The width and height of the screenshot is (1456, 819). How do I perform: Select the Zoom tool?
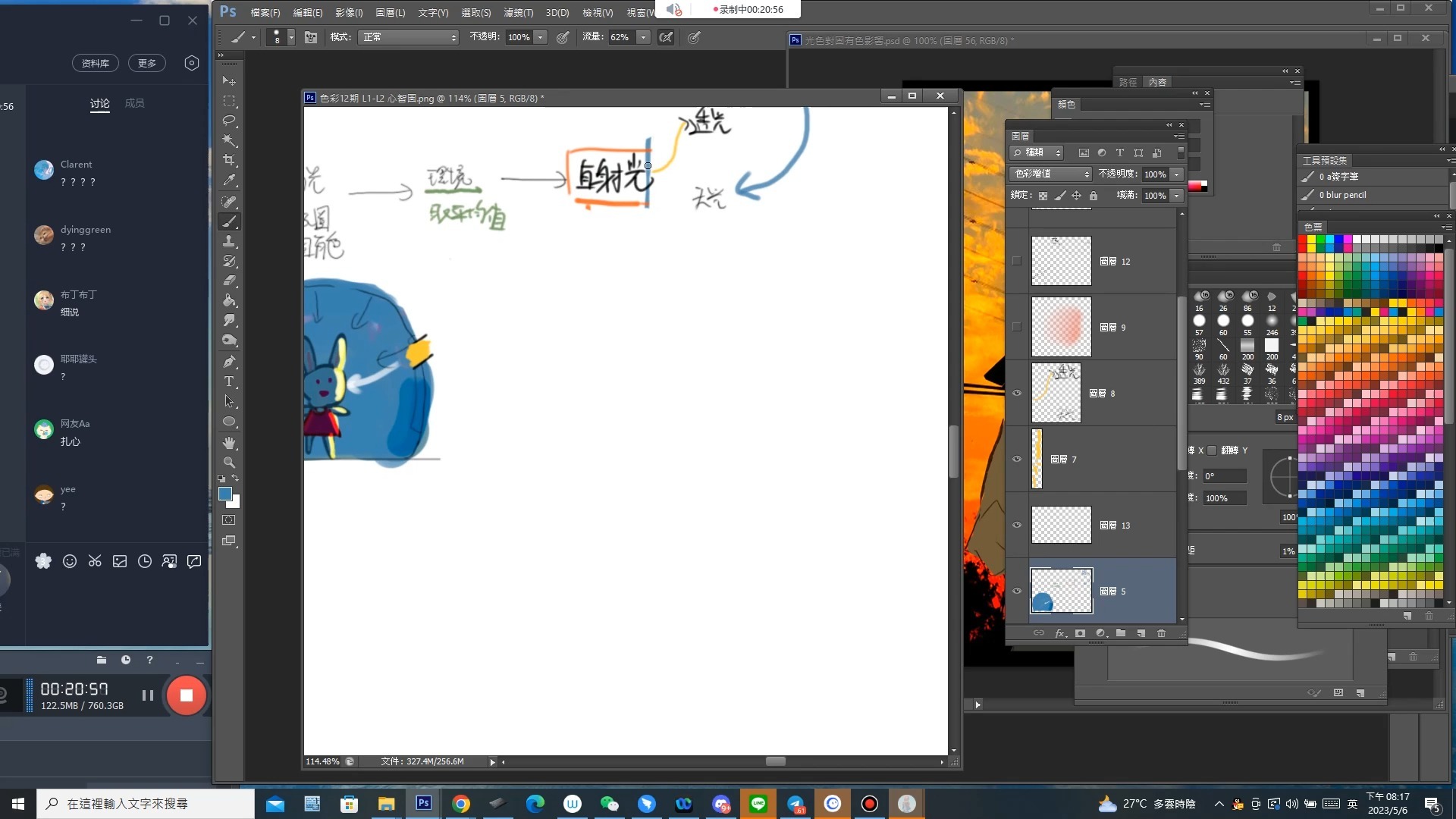click(228, 462)
